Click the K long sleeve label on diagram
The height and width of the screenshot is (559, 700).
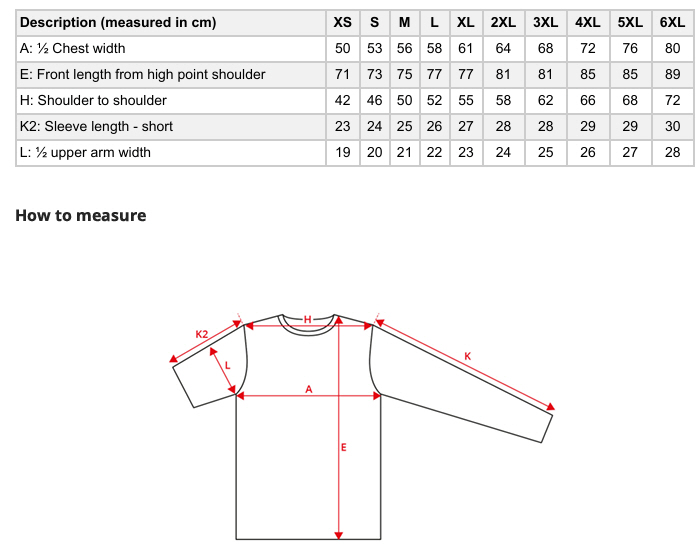point(467,355)
